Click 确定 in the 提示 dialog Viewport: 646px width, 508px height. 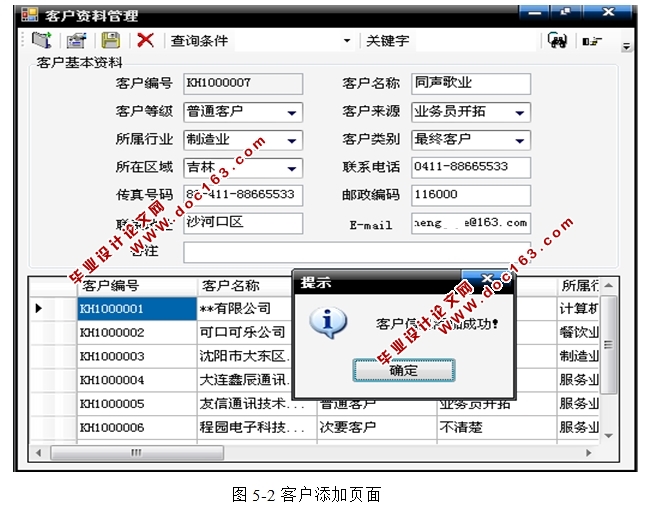click(404, 370)
